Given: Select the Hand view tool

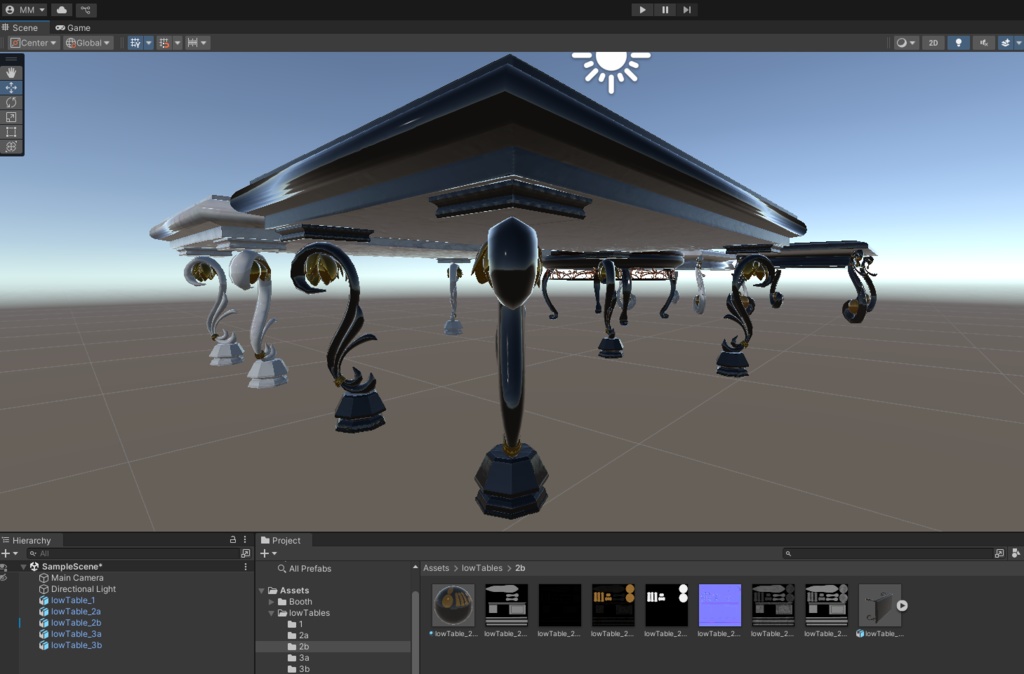Looking at the screenshot, I should (x=11, y=72).
